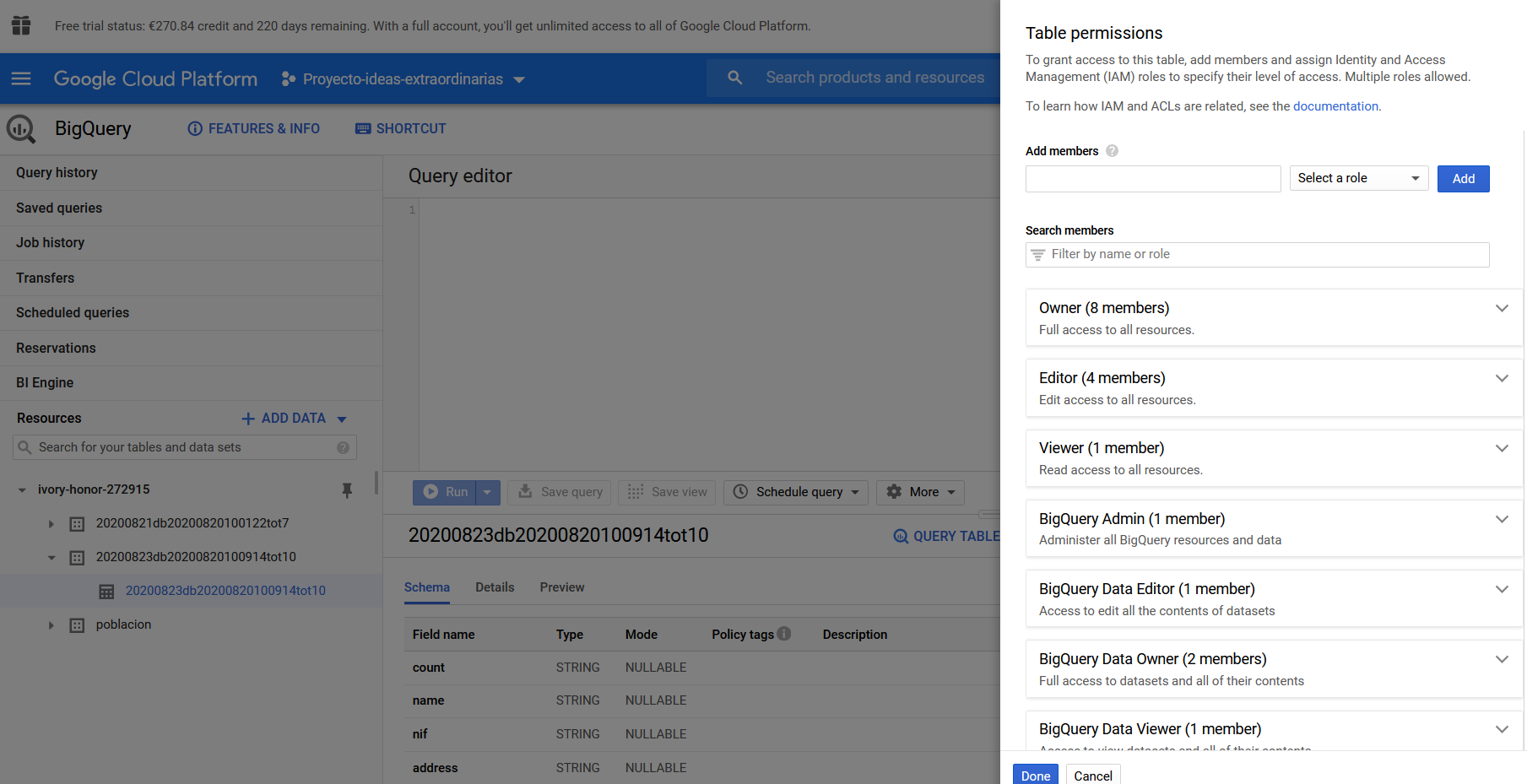
Task: Switch to Schema tab
Action: (427, 587)
